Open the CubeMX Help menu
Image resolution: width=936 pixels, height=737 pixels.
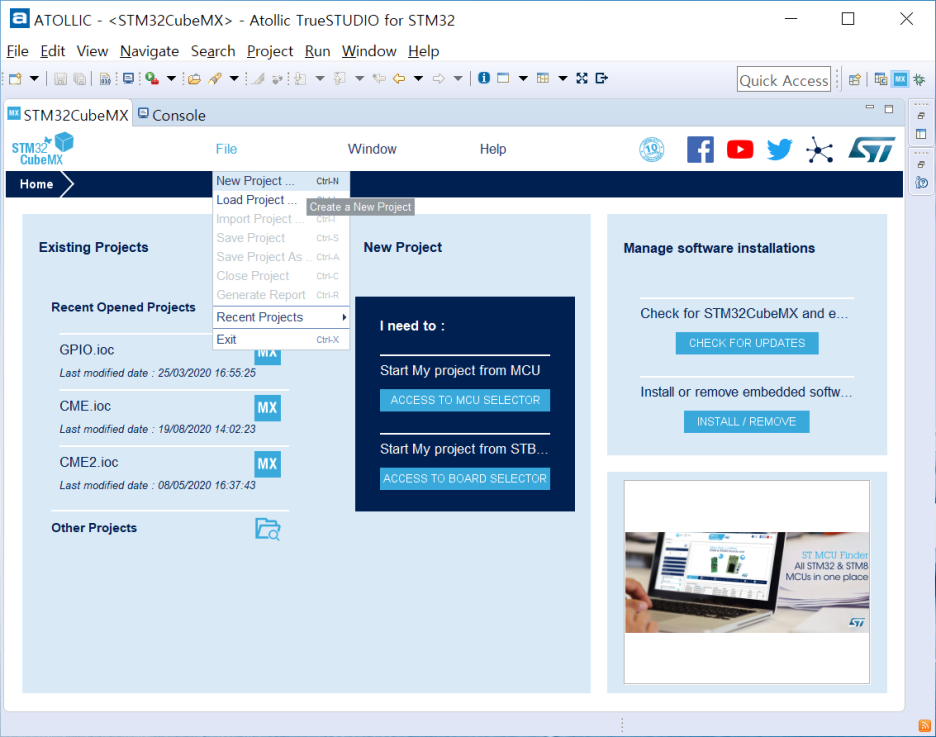[x=493, y=149]
